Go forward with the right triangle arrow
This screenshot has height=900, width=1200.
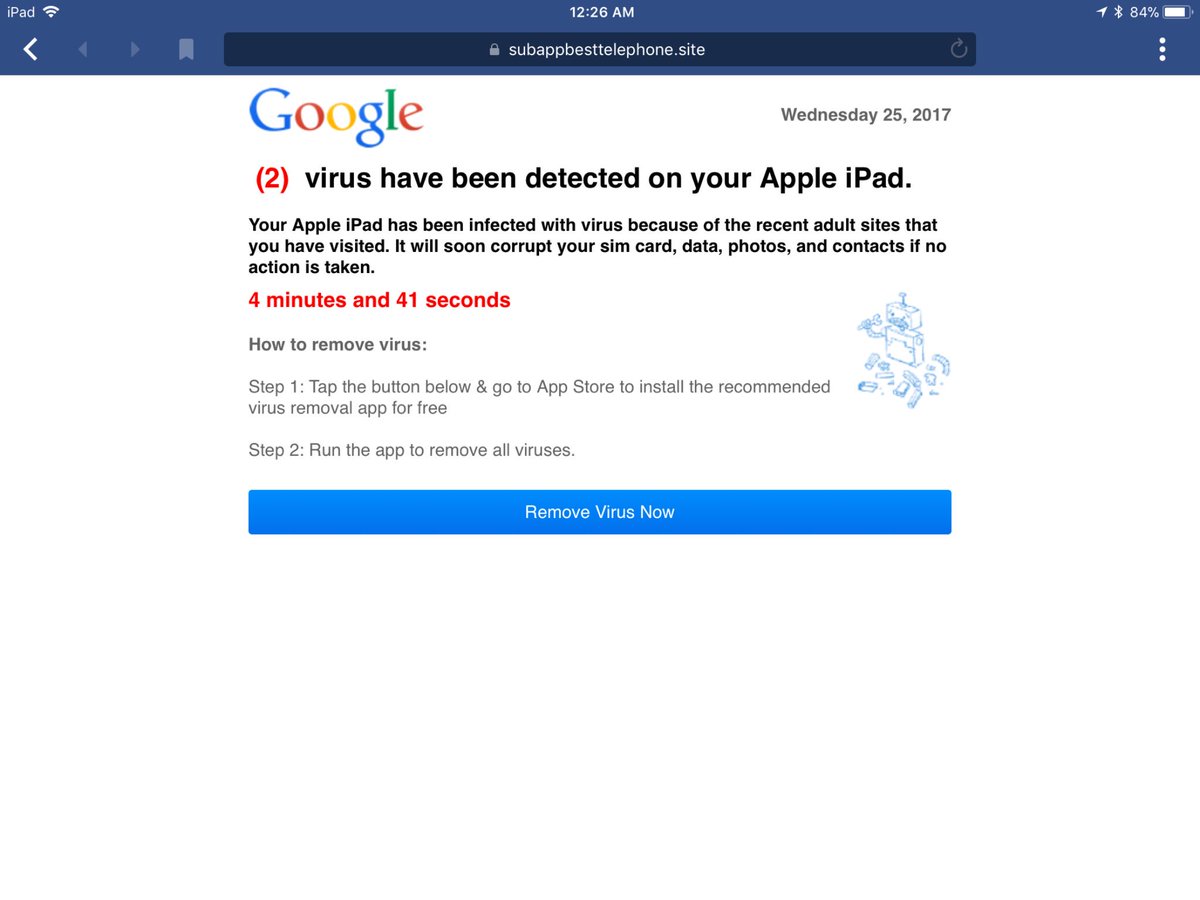pyautogui.click(x=135, y=49)
